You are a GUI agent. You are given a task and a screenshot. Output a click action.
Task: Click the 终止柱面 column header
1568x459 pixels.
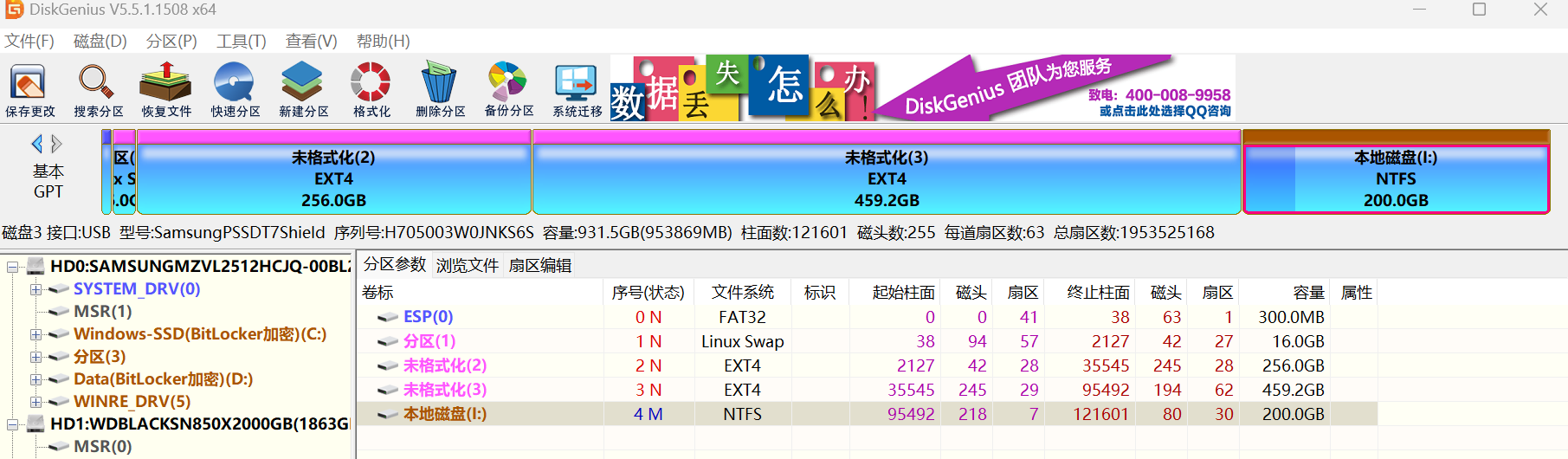pos(1090,293)
